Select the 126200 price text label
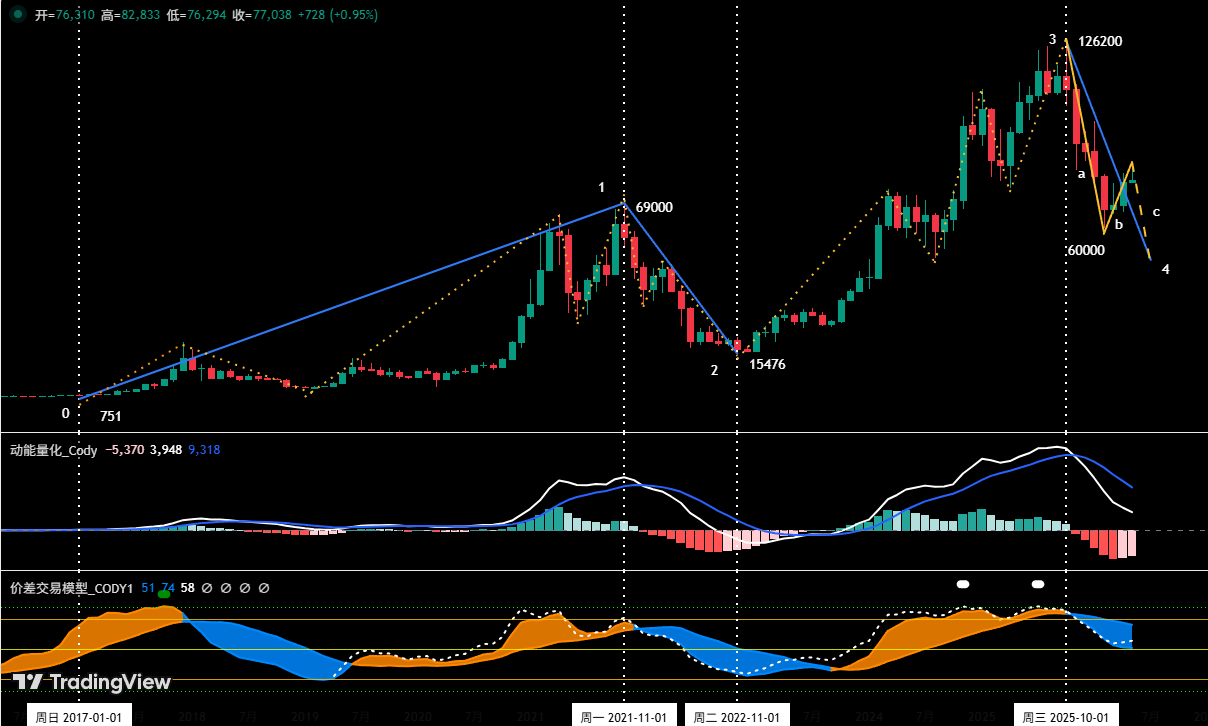The width and height of the screenshot is (1208, 726). tap(1100, 42)
